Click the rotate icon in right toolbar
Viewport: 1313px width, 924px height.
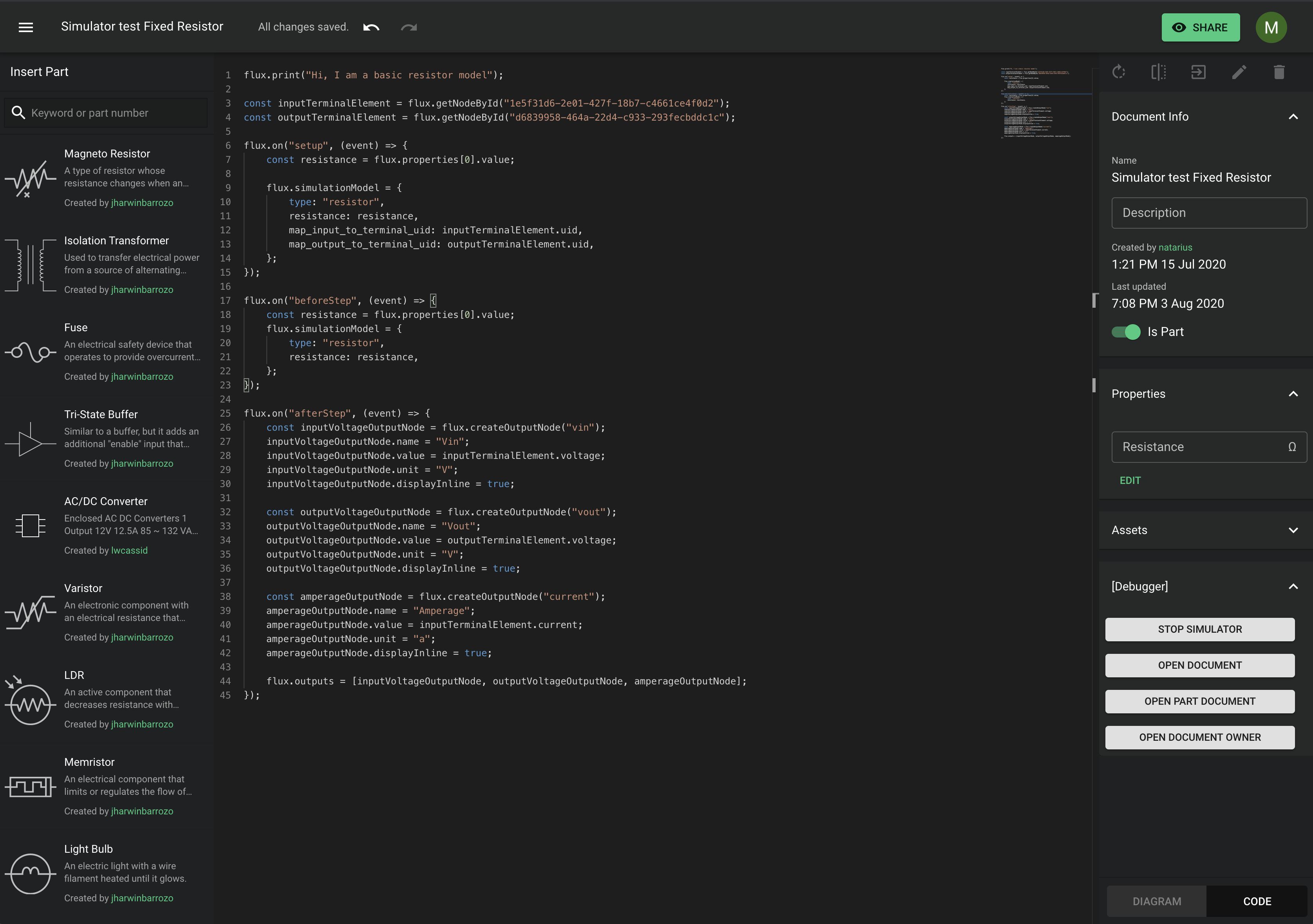tap(1119, 72)
